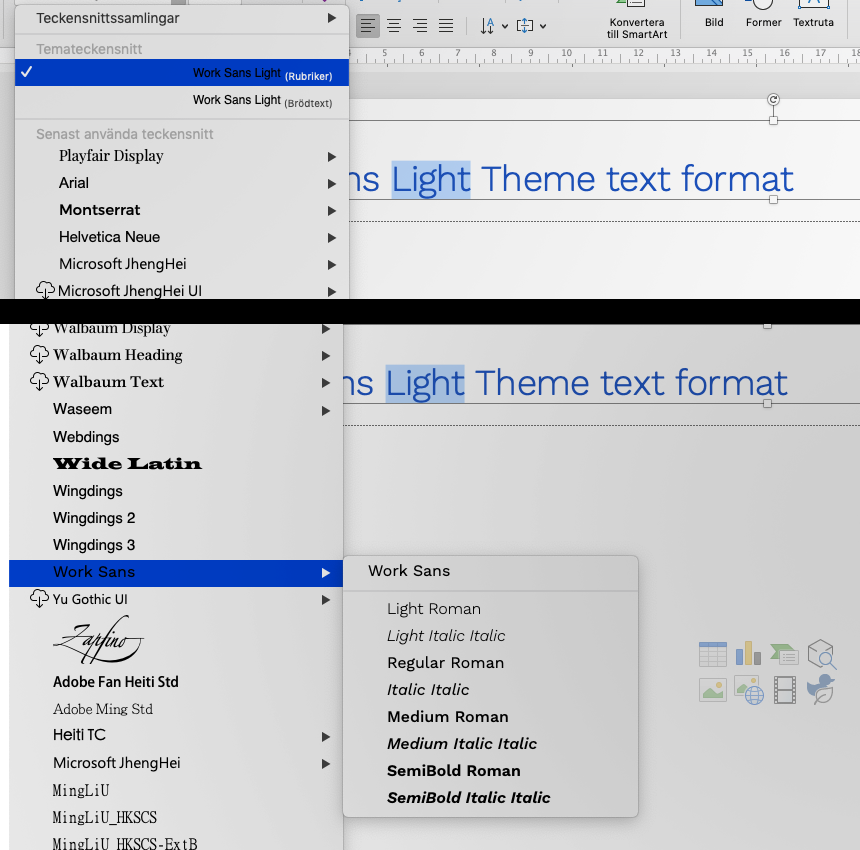860x850 pixels.
Task: Choose the Montserrat font
Action: pos(100,210)
